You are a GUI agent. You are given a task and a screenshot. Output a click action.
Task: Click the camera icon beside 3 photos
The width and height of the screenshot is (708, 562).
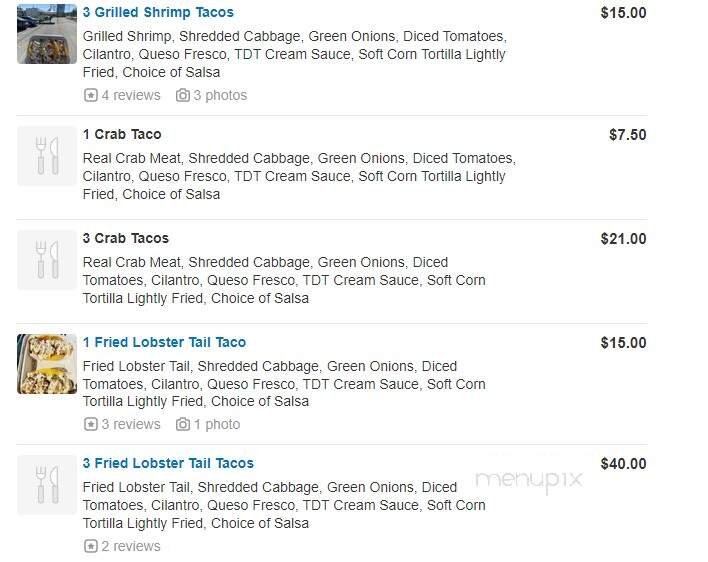tap(183, 96)
